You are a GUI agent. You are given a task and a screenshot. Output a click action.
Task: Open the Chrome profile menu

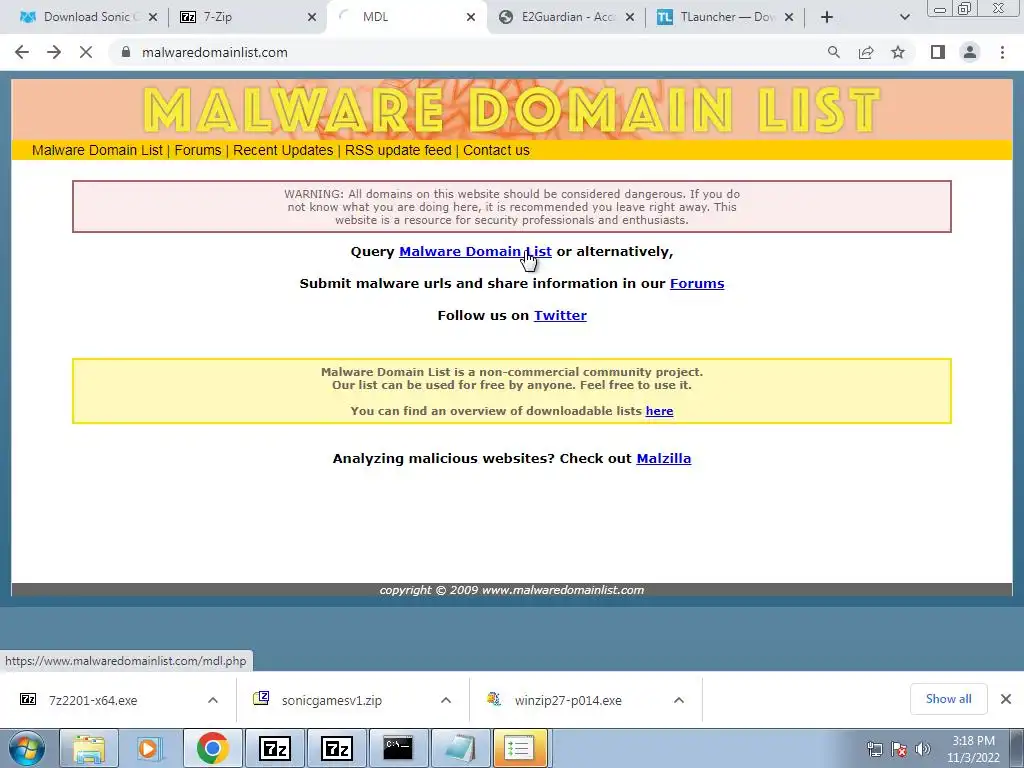(x=970, y=52)
